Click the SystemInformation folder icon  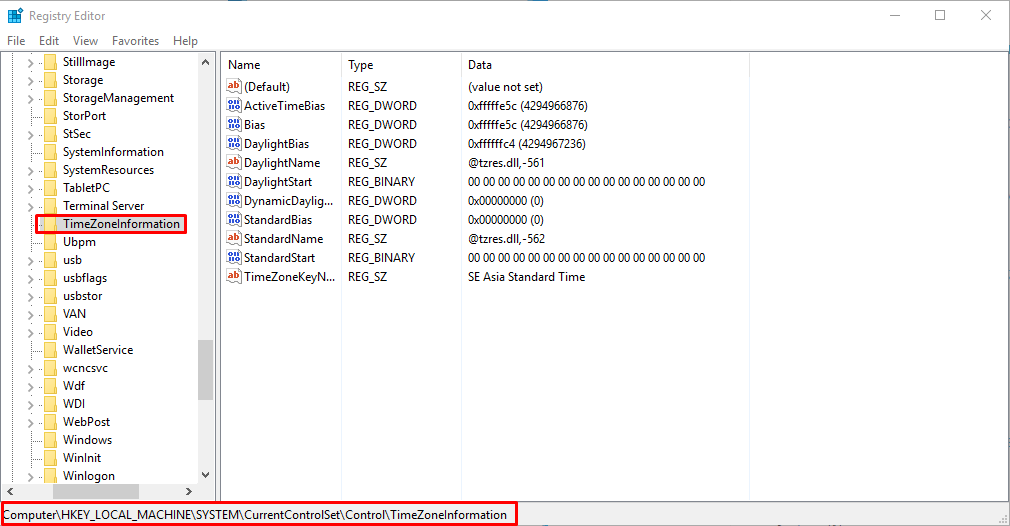[50, 152]
